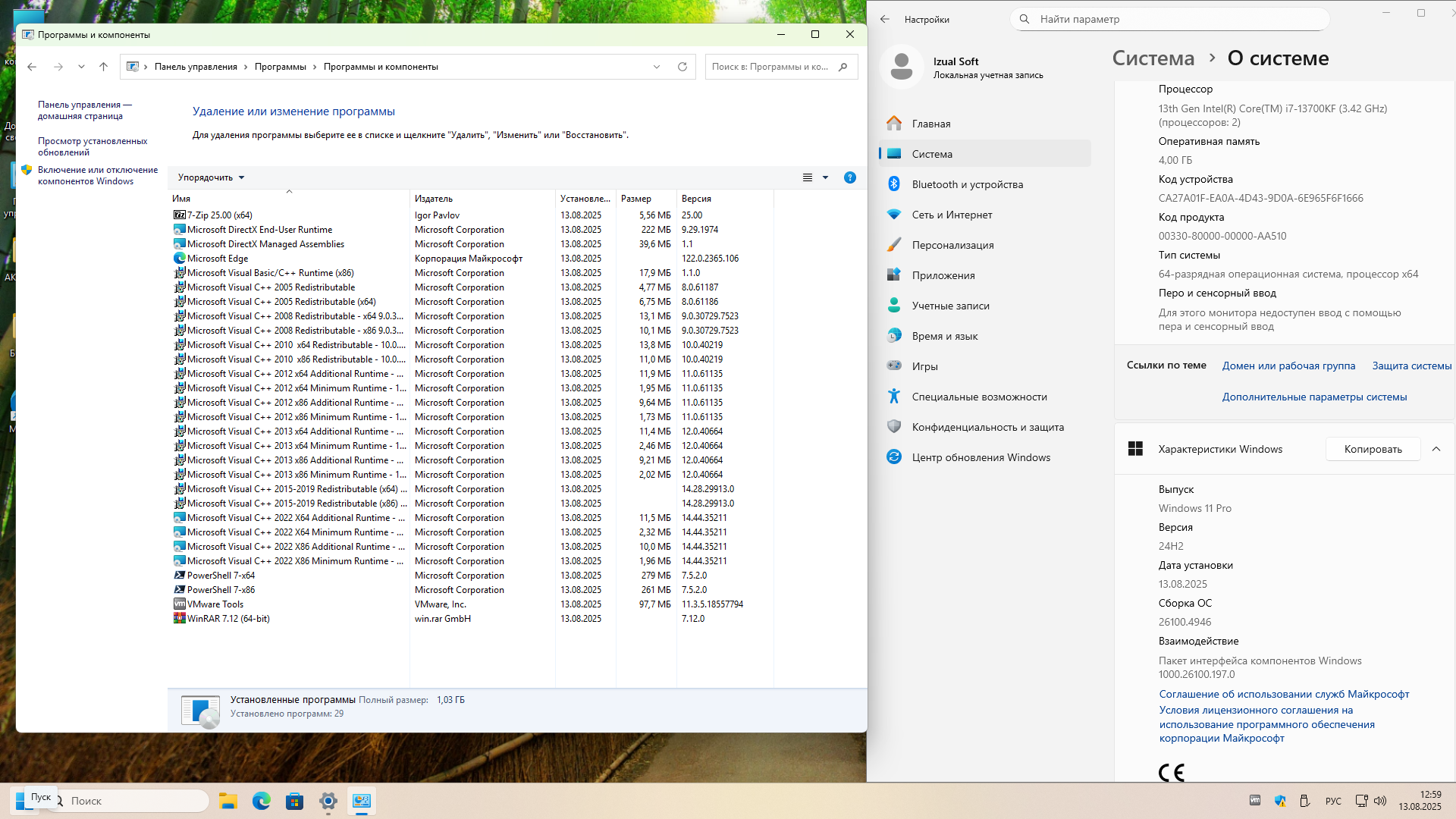Open Игры settings

pos(984,366)
